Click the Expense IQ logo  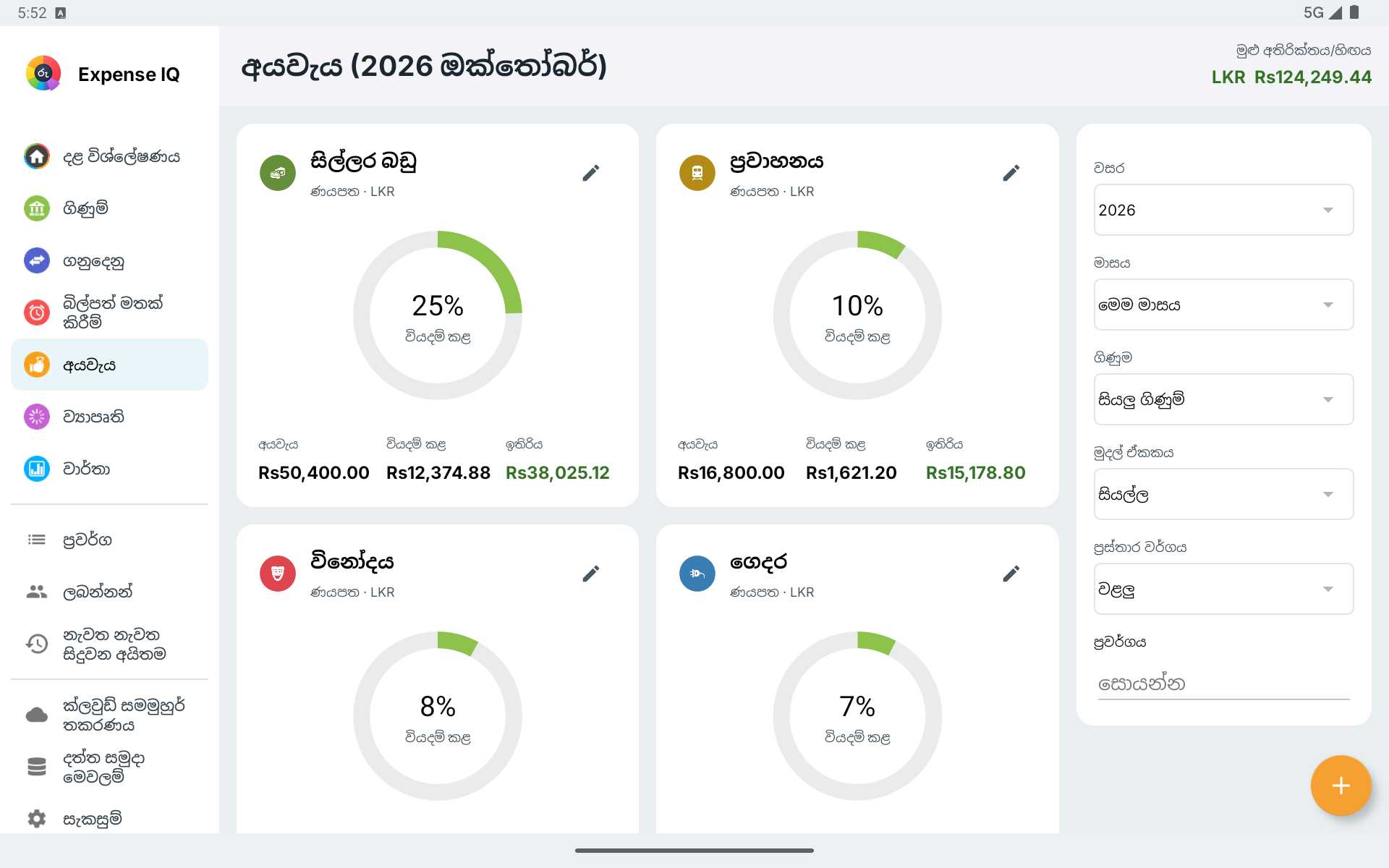click(43, 73)
